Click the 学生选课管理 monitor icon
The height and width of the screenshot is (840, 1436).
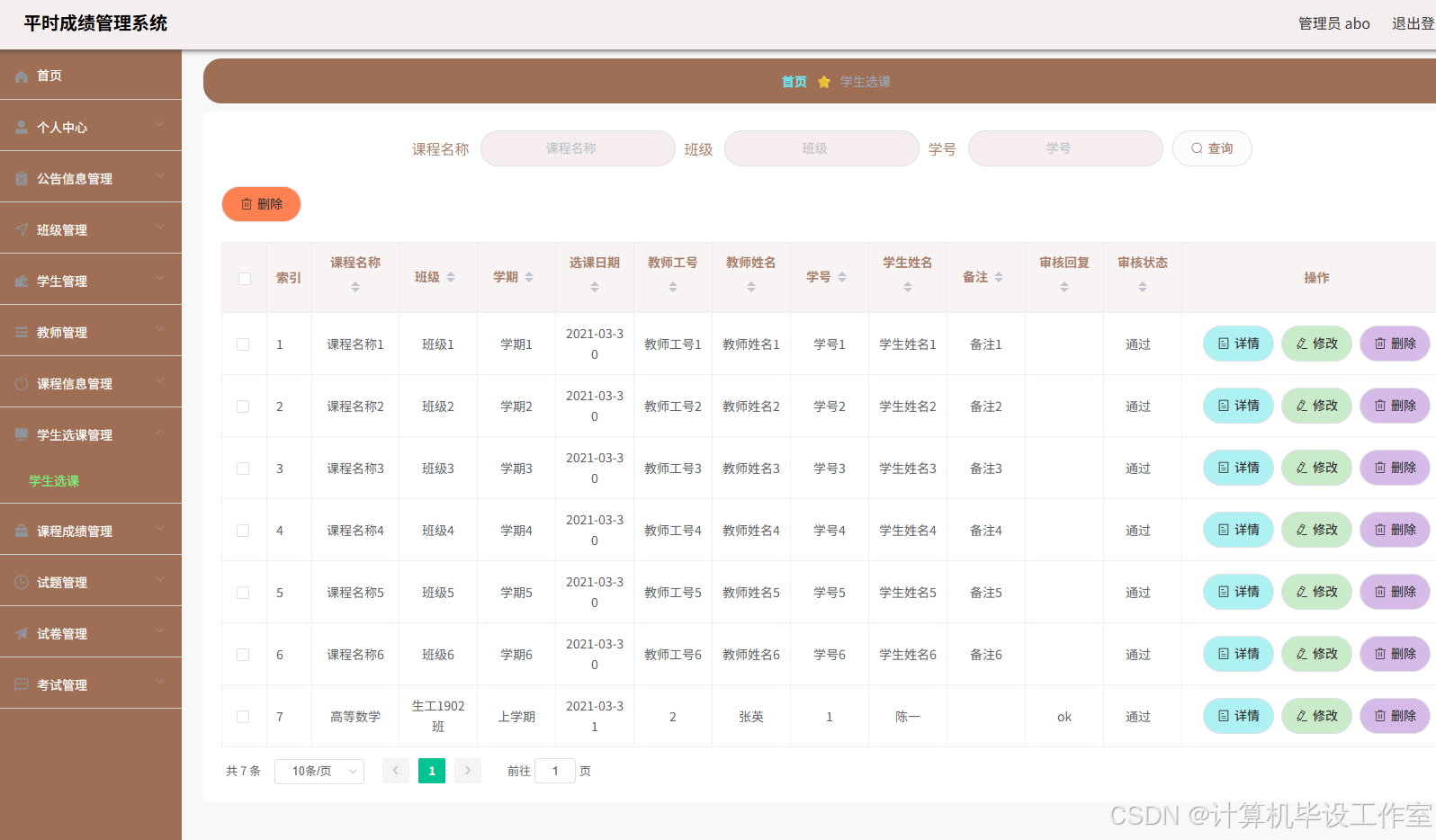(22, 435)
